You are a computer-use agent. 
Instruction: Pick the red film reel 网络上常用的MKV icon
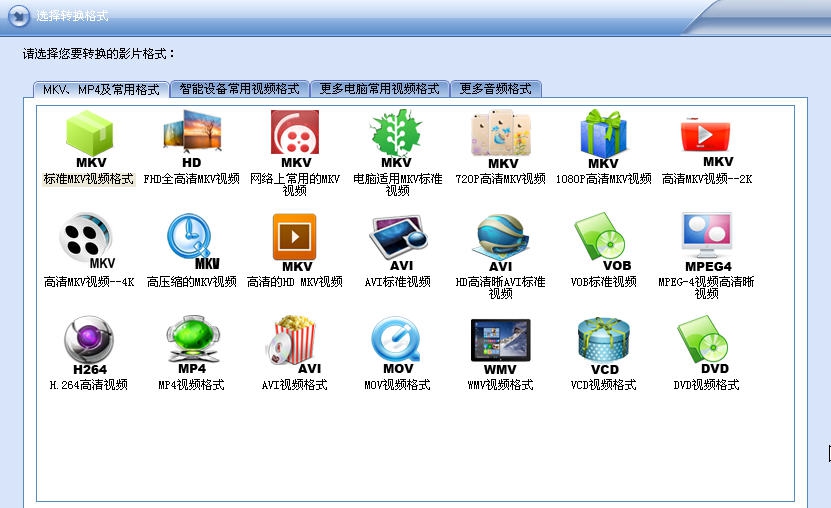click(295, 139)
